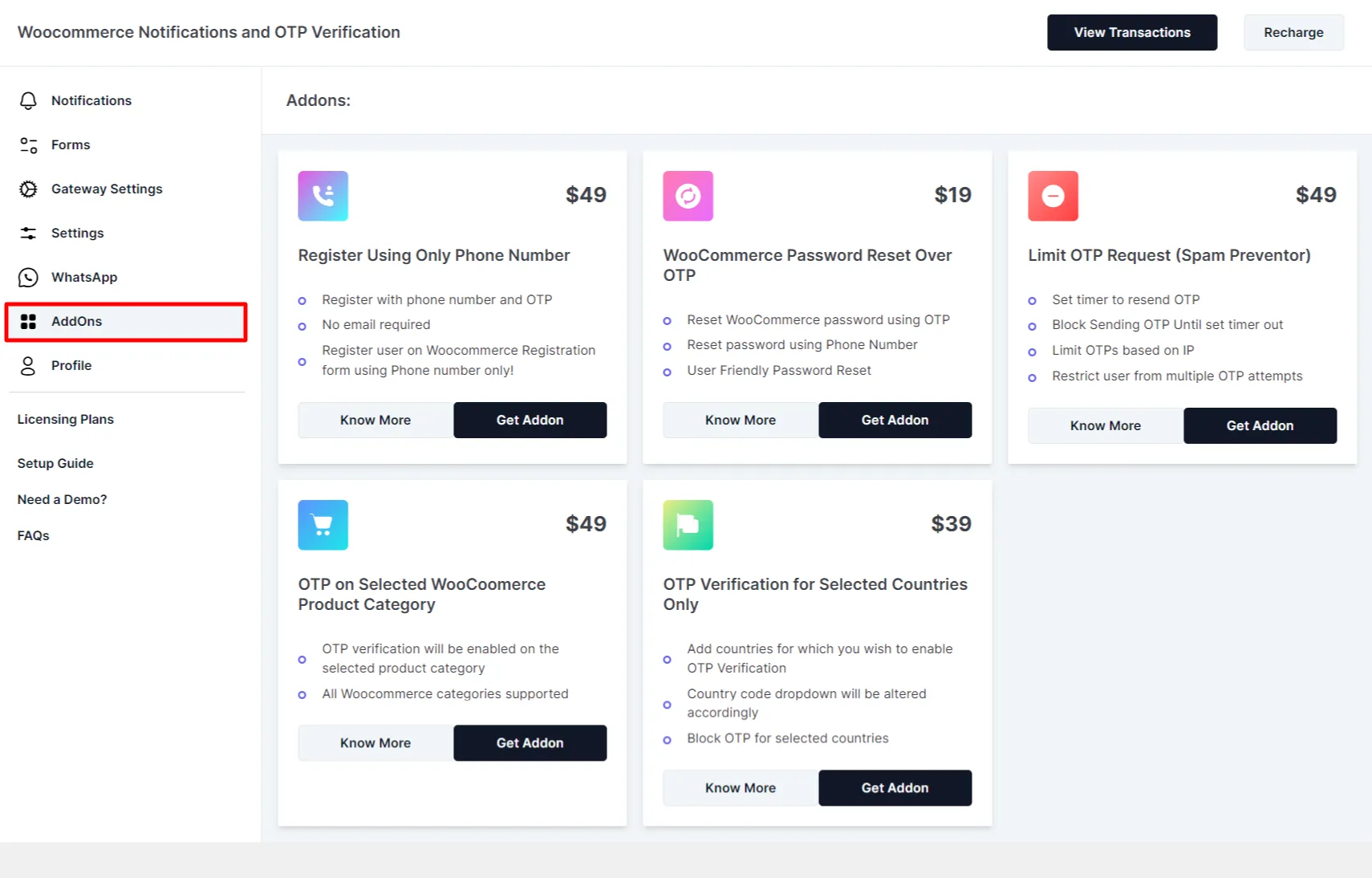The height and width of the screenshot is (878, 1372).
Task: Click the 'No email required' feature text
Action: 376,324
